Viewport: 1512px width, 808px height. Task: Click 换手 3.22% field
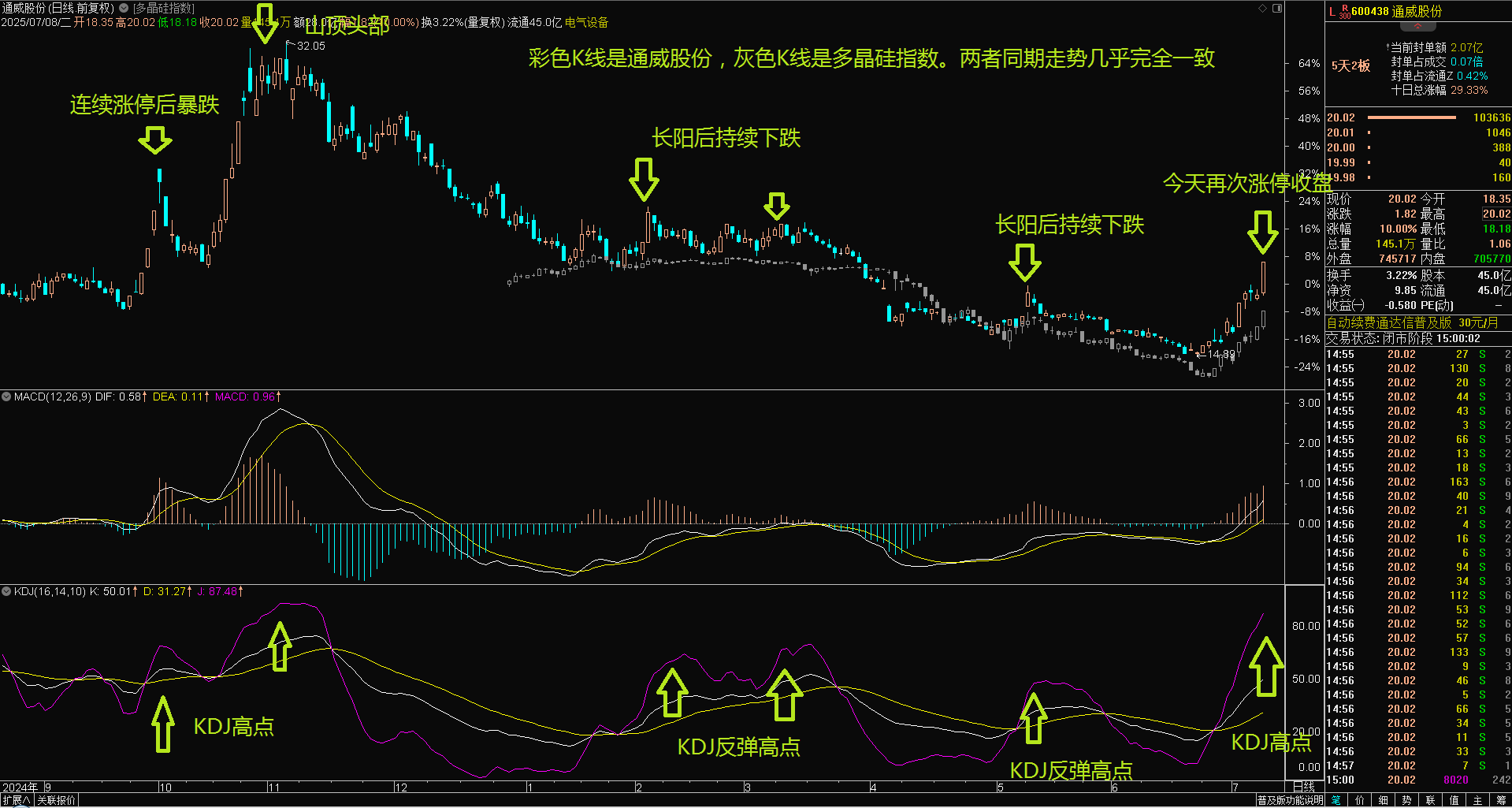[1372, 275]
